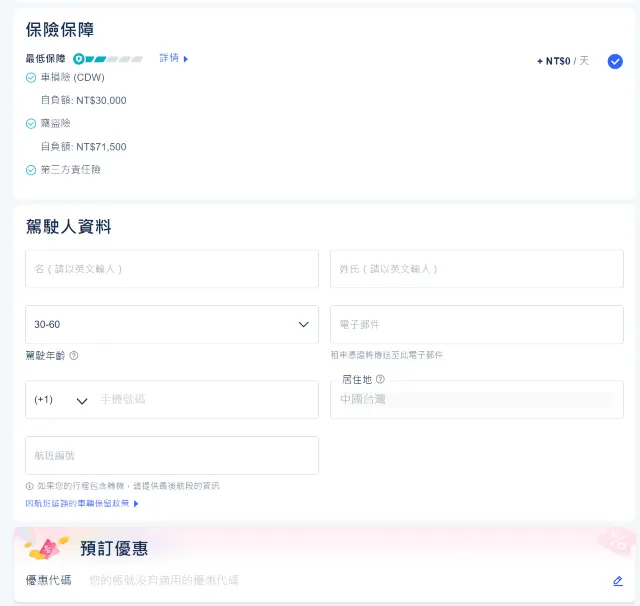The image size is (640, 606).
Task: Click the help icon beside 駕駛年齡
Action: pos(74,355)
